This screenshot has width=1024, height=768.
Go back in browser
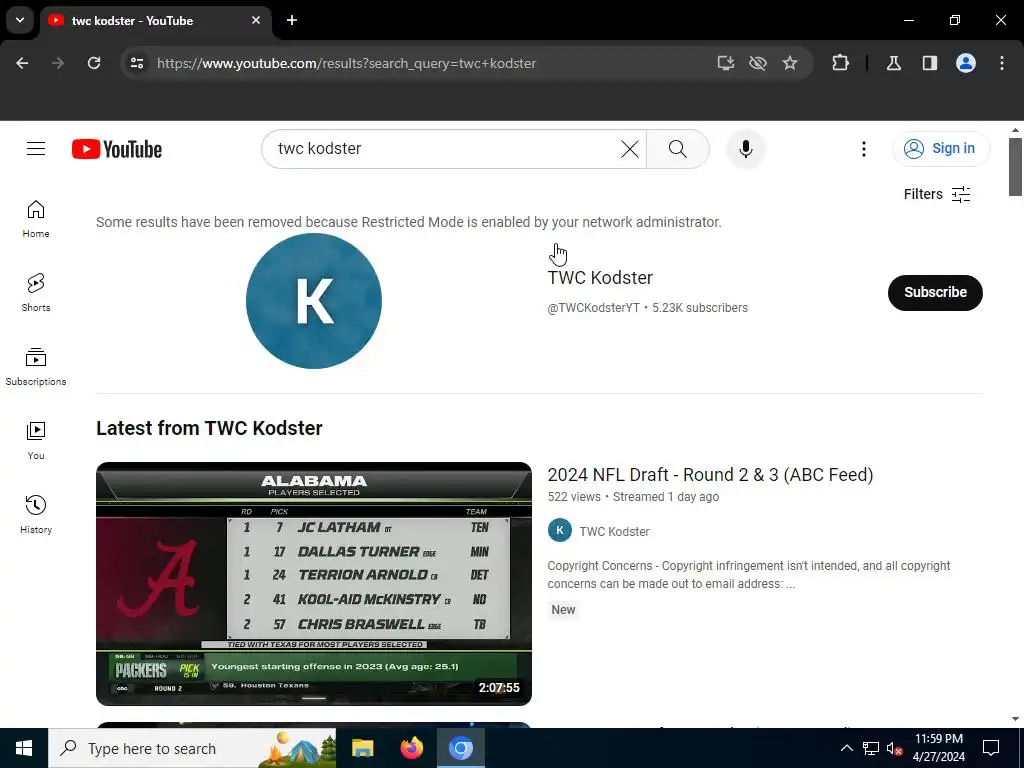22,63
